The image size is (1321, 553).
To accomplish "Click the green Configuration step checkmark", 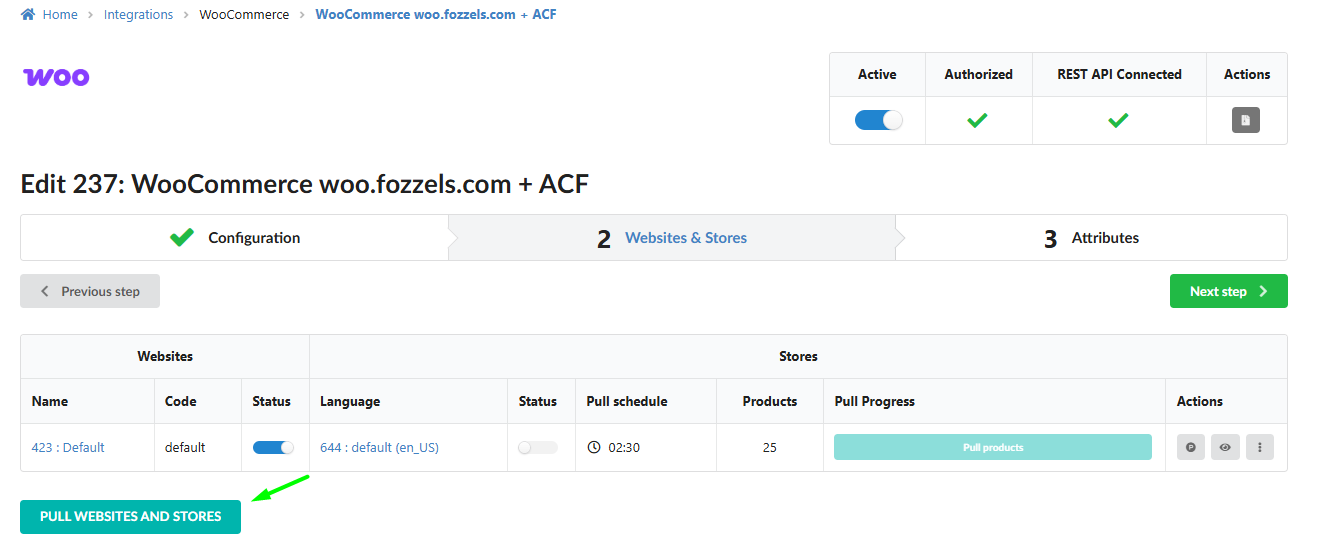I will [x=181, y=238].
